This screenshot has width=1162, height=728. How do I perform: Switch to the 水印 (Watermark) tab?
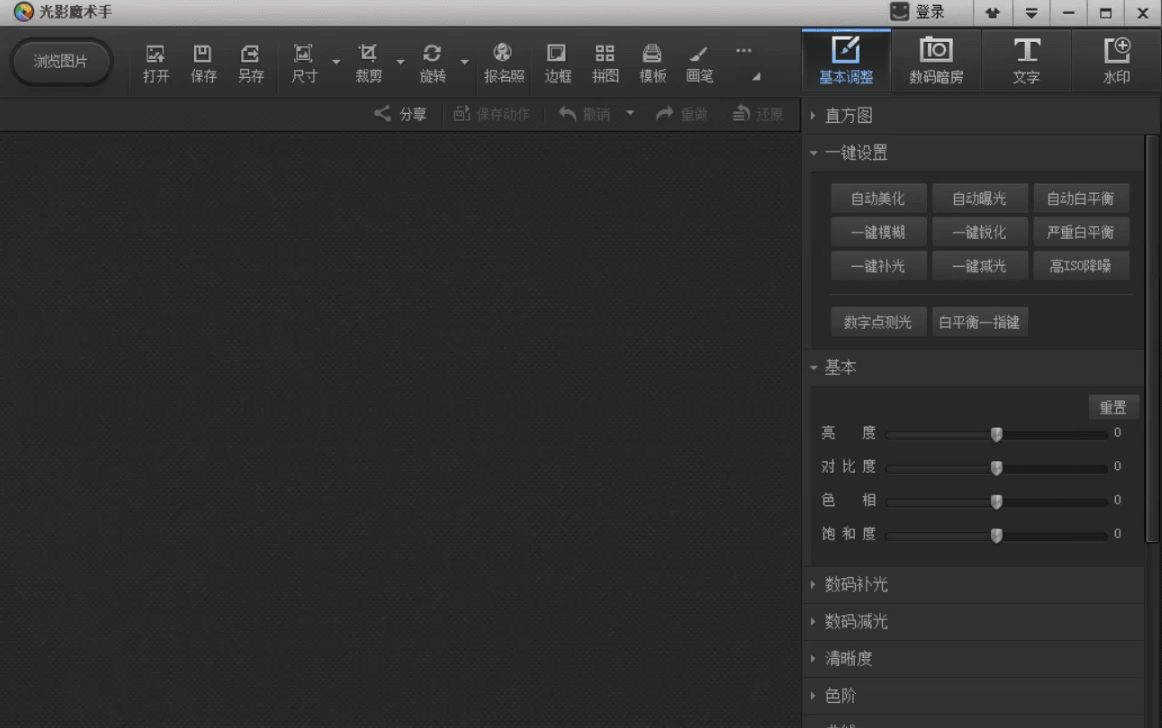tap(1116, 61)
